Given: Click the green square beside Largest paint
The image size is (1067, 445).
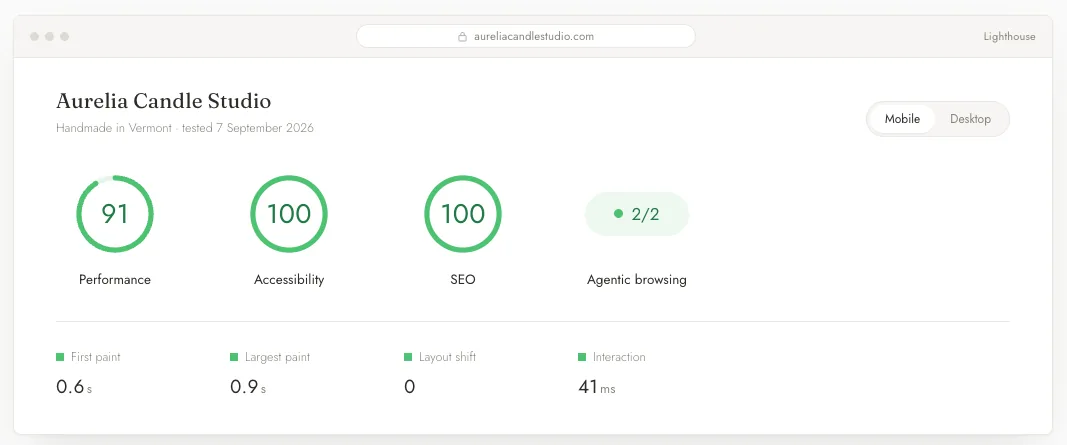Looking at the screenshot, I should point(234,357).
